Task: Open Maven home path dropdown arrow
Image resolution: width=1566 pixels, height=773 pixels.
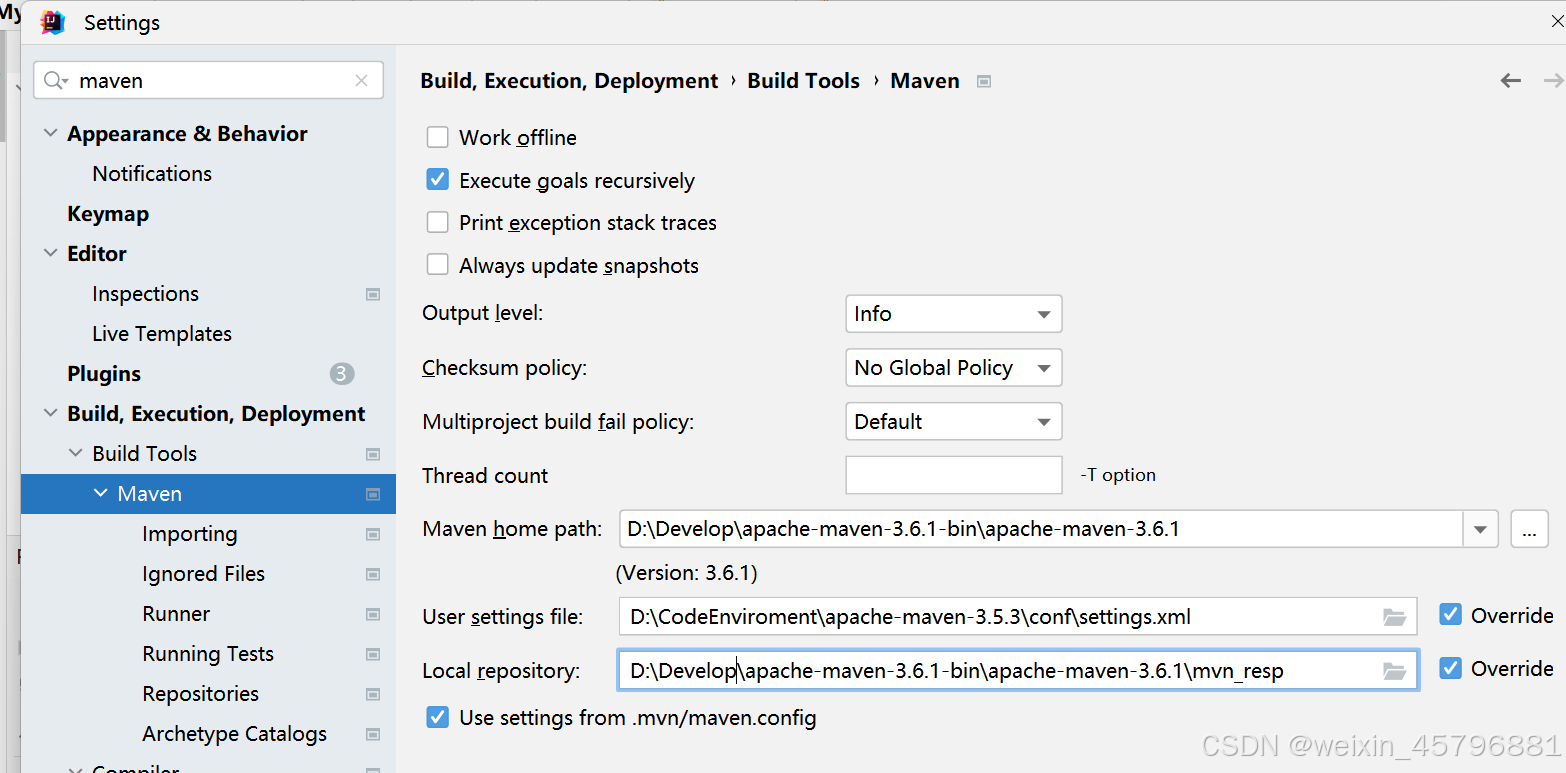Action: pyautogui.click(x=1480, y=529)
